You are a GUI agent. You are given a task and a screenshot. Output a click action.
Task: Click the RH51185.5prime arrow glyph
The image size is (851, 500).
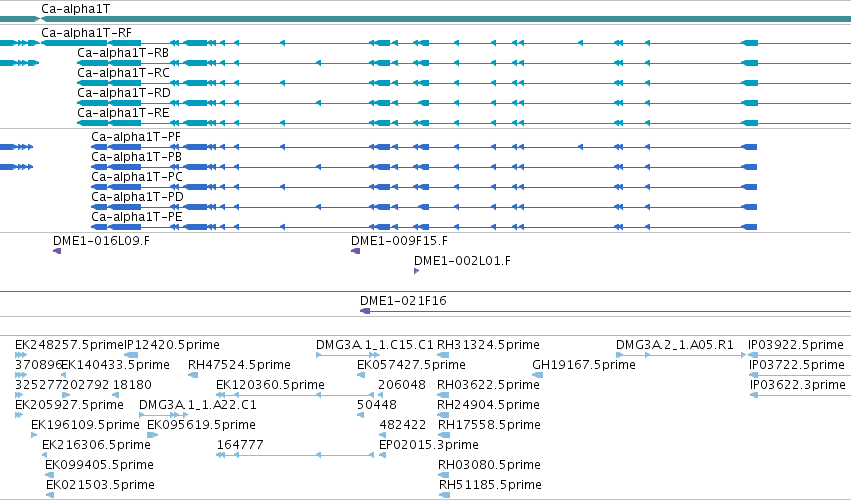(x=445, y=495)
